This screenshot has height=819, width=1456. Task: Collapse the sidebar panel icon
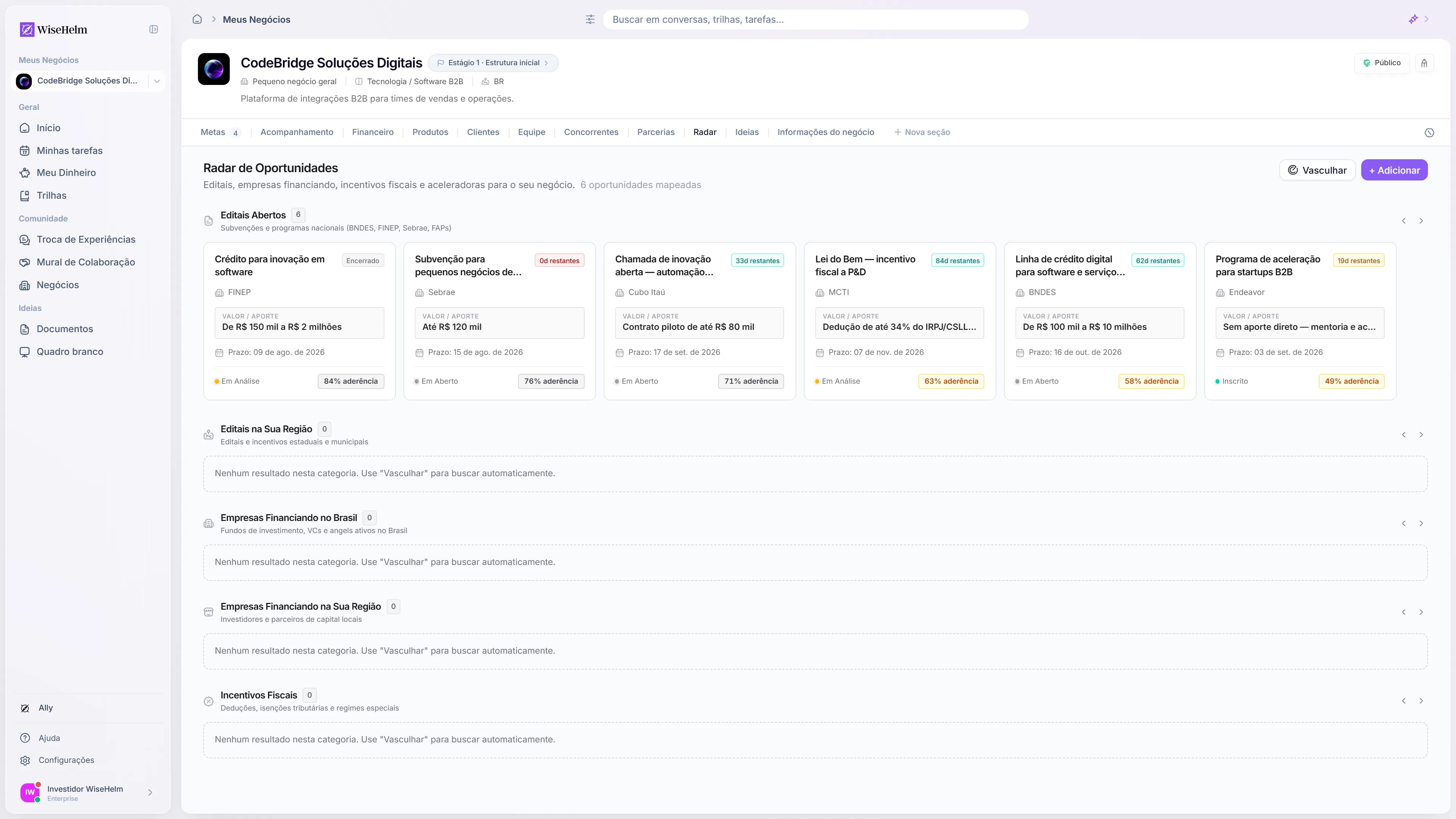154,30
